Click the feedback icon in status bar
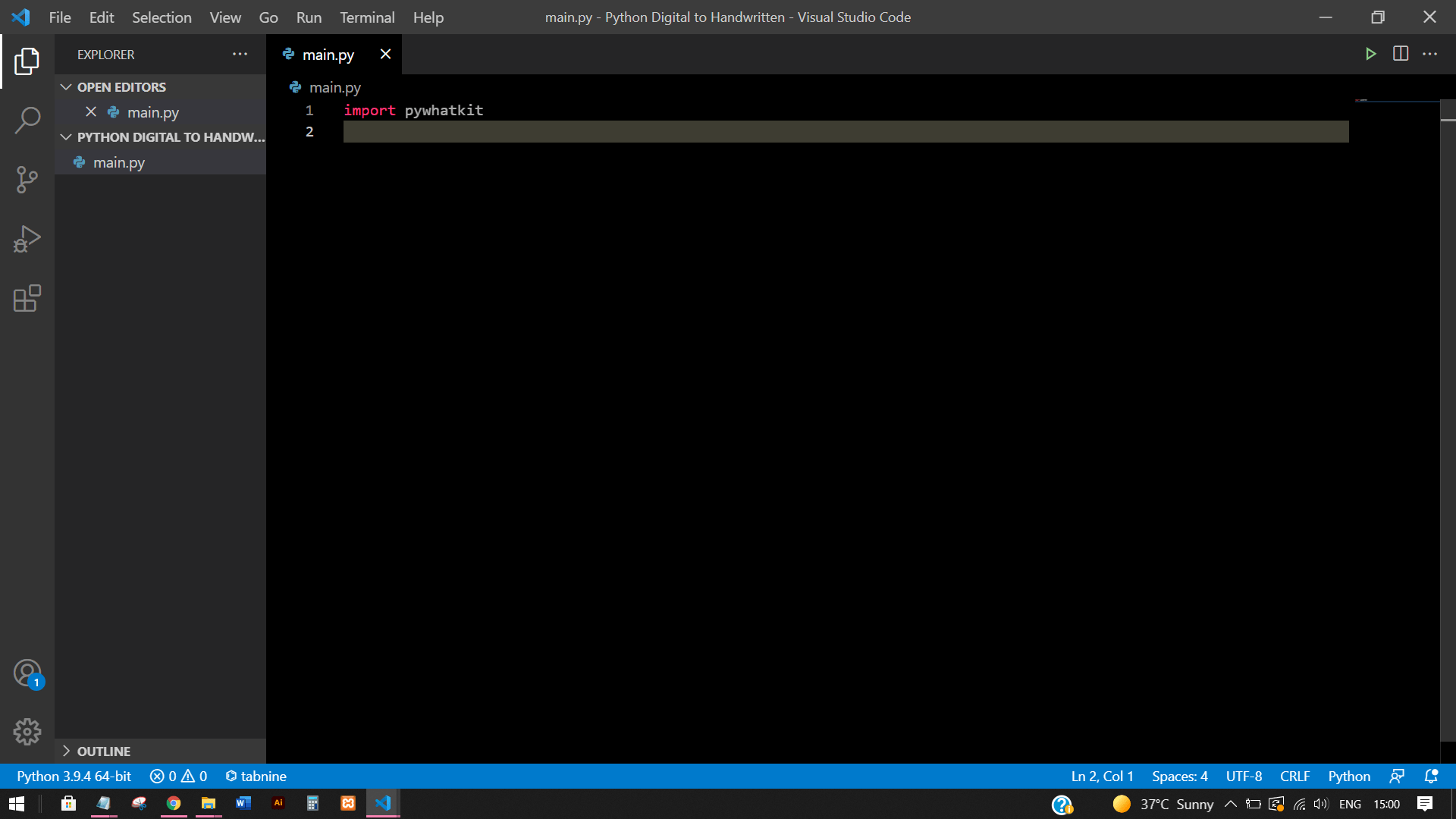The height and width of the screenshot is (819, 1456). coord(1397,776)
